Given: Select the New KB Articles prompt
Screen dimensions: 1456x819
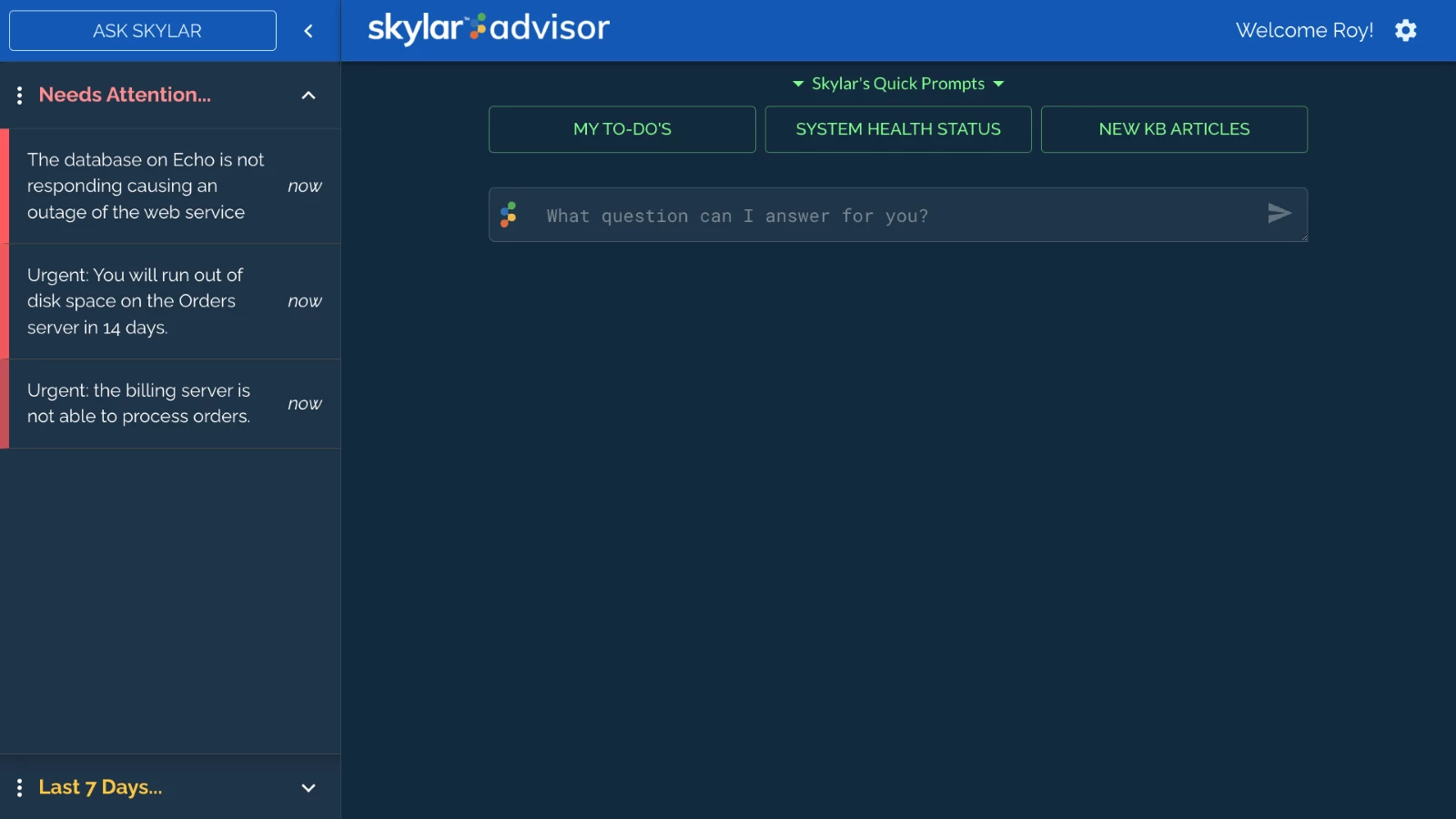Looking at the screenshot, I should pos(1174,129).
